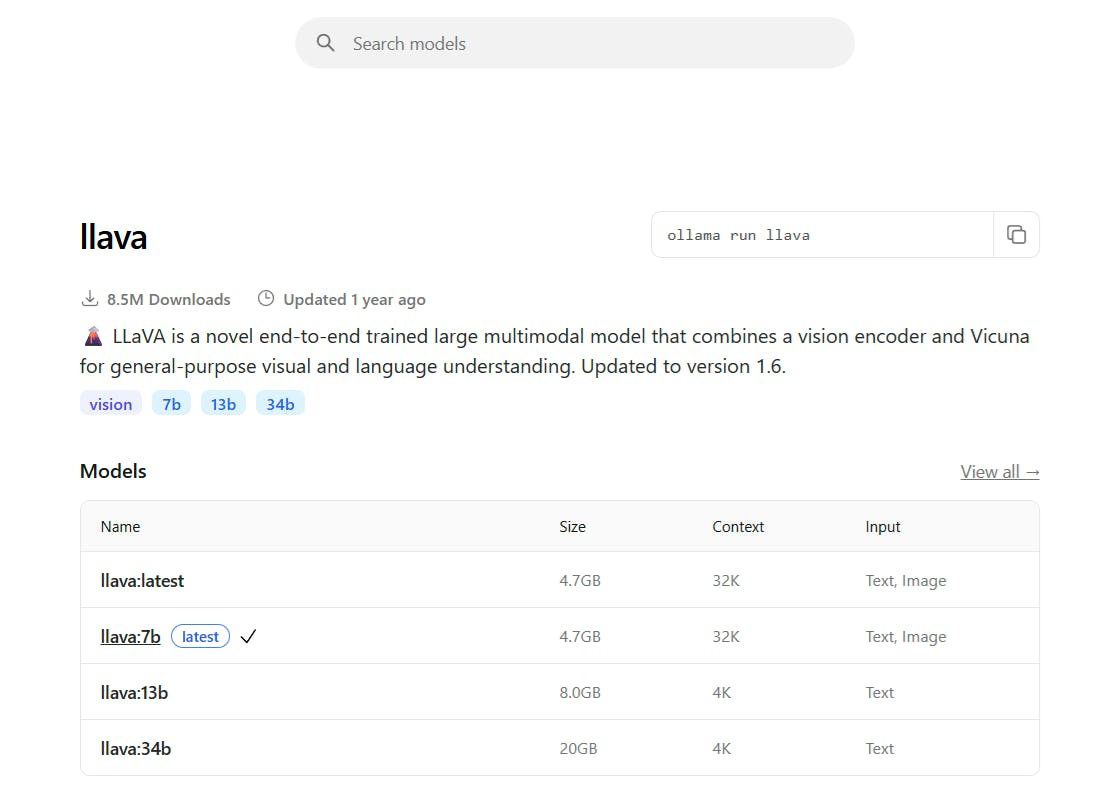The width and height of the screenshot is (1116, 800).
Task: Click the ollama run llava command box
Action: pos(820,235)
